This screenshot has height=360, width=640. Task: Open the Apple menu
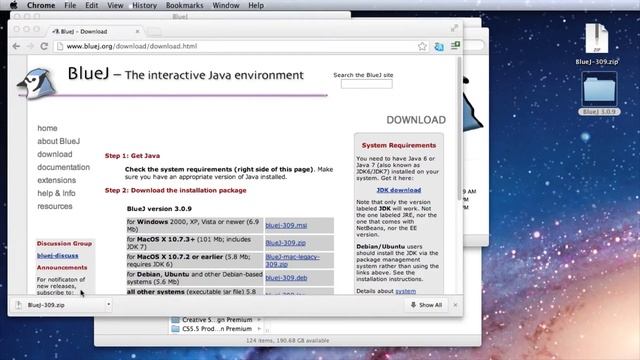tap(13, 5)
